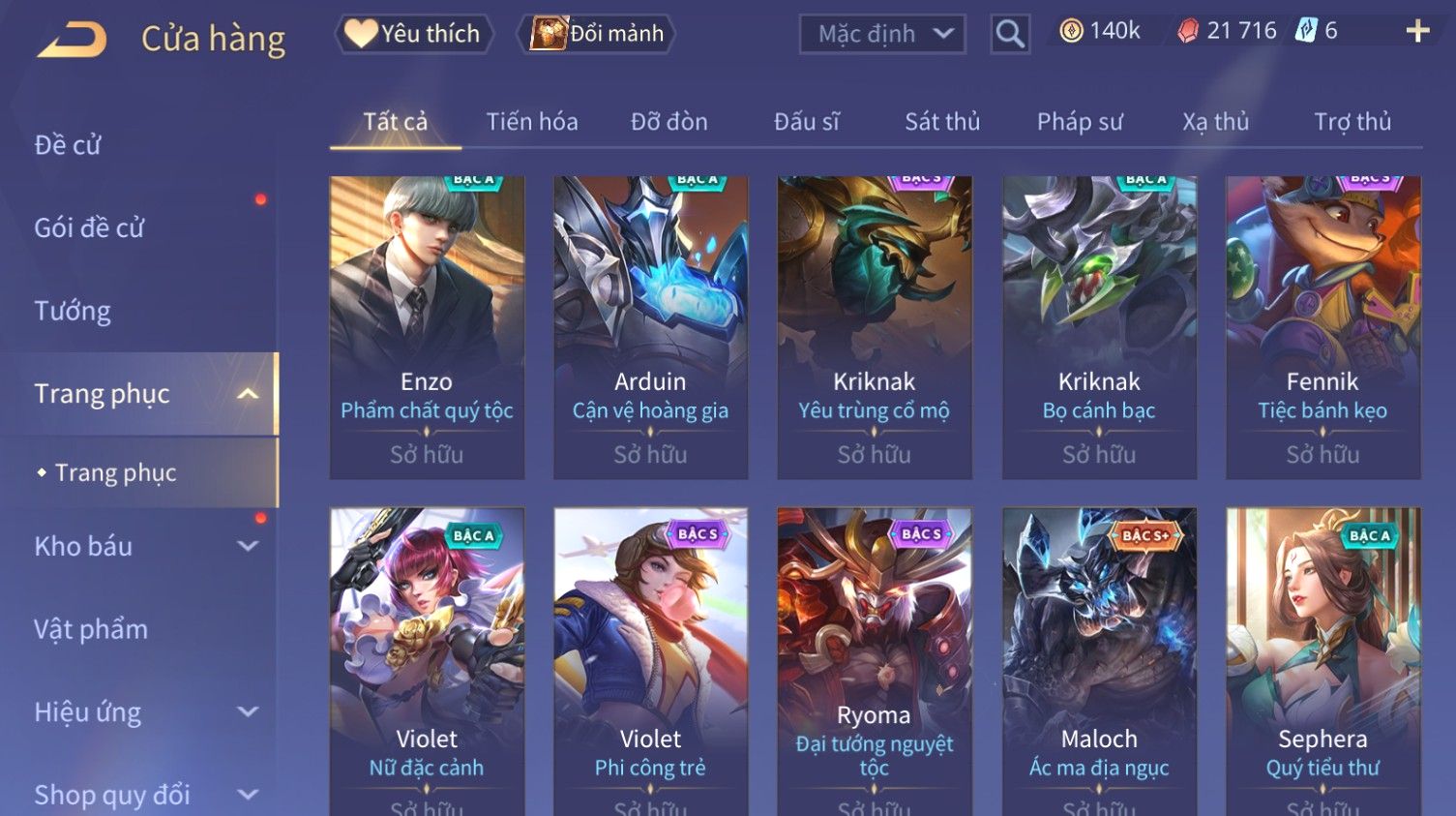1456x816 pixels.
Task: Tap the gold coin 140k icon
Action: click(x=1071, y=31)
